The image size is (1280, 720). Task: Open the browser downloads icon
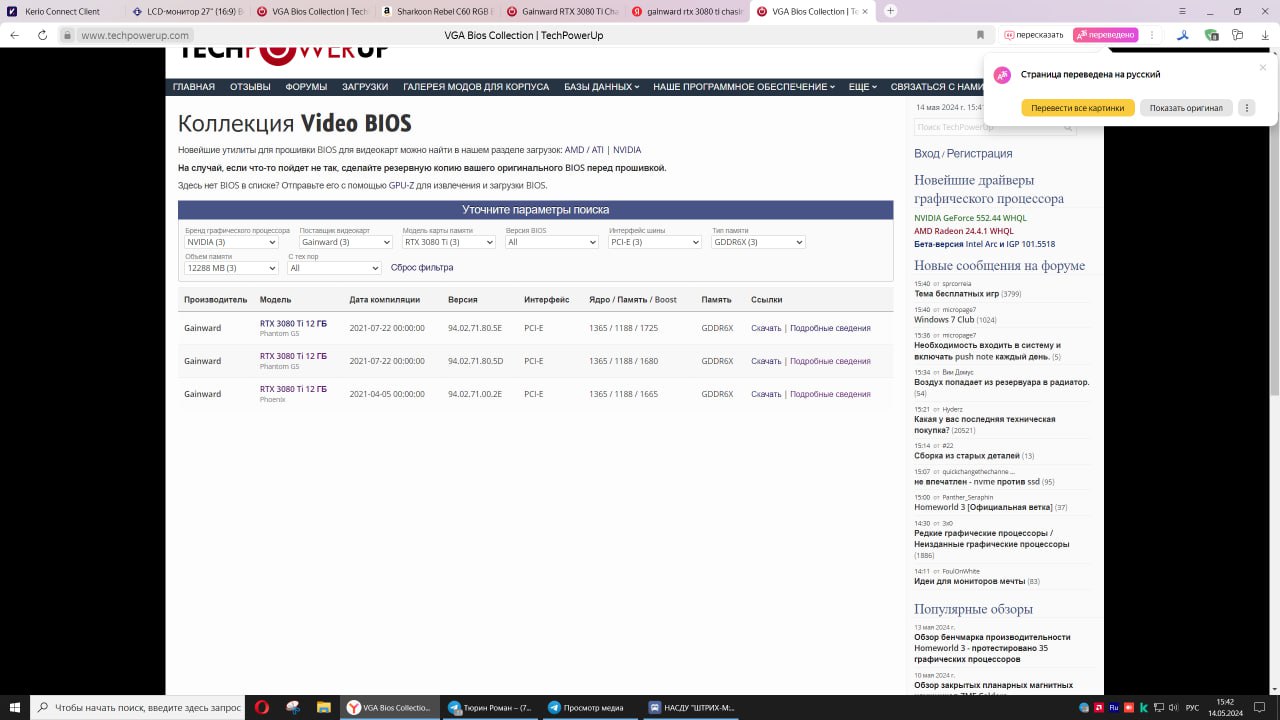click(x=1264, y=35)
